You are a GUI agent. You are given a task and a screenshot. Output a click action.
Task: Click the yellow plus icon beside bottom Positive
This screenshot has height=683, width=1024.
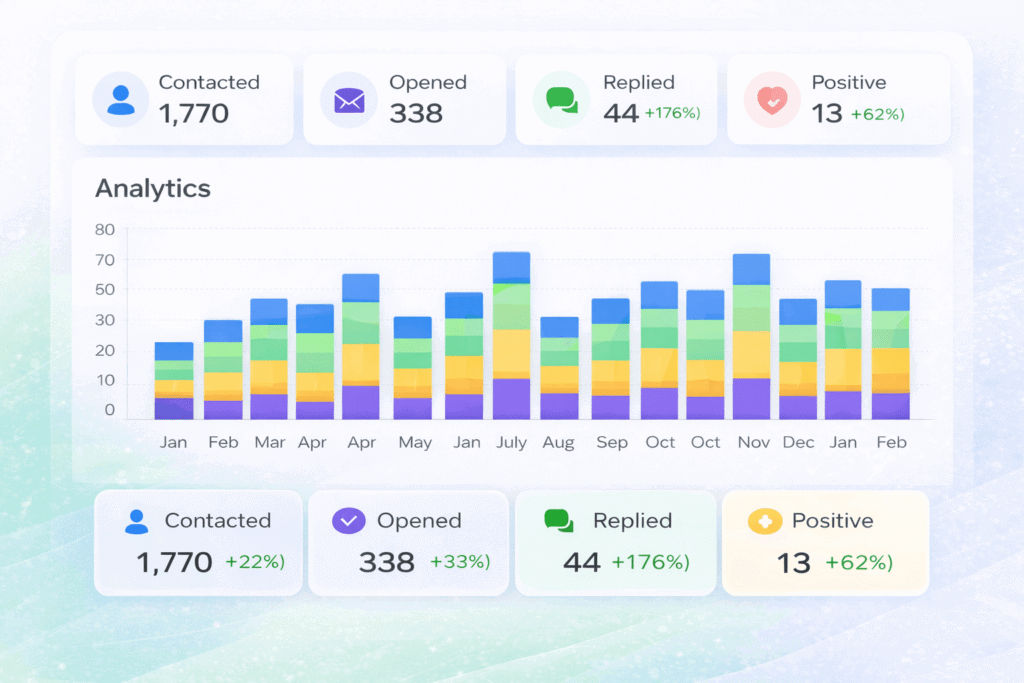pos(764,521)
